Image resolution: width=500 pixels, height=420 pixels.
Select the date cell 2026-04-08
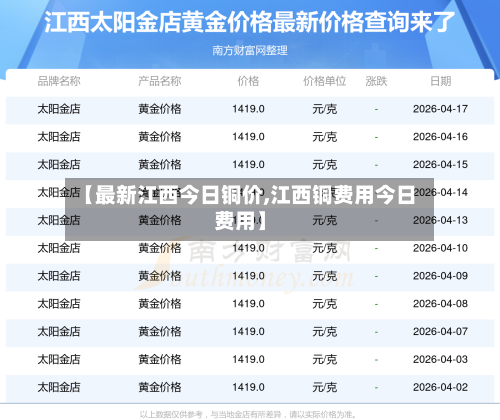click(441, 304)
